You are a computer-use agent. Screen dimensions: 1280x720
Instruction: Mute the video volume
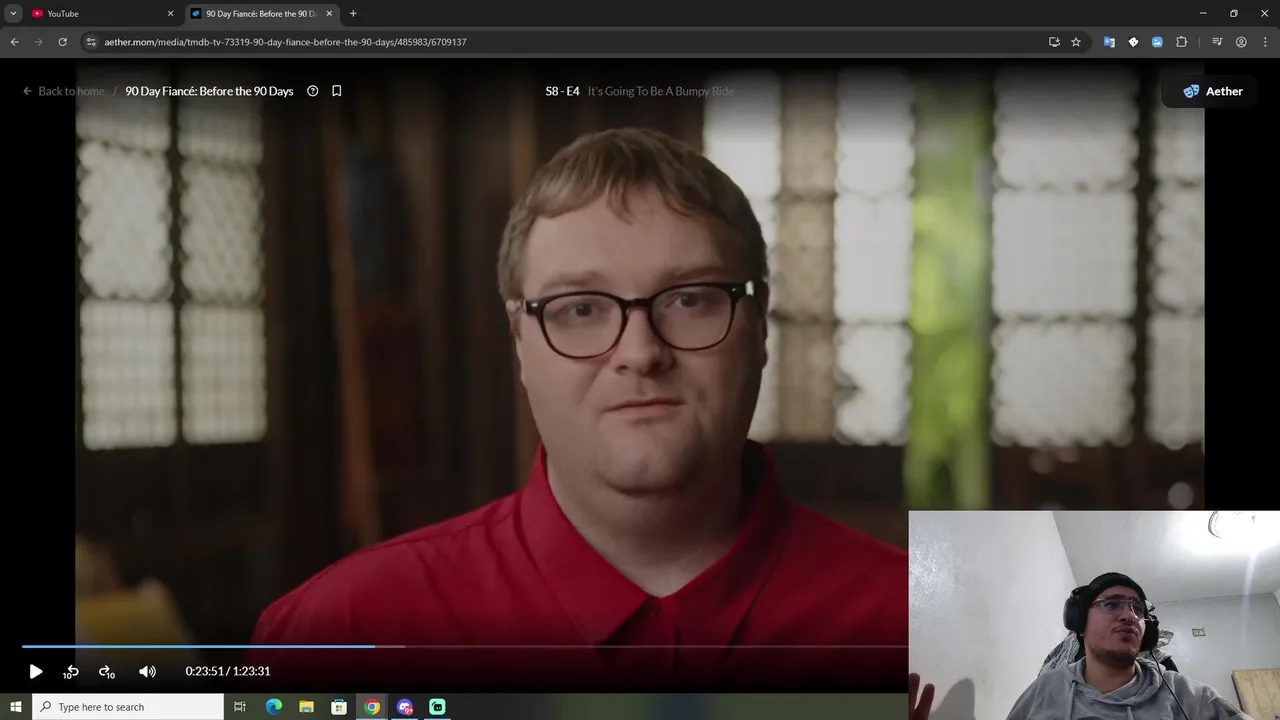(147, 672)
